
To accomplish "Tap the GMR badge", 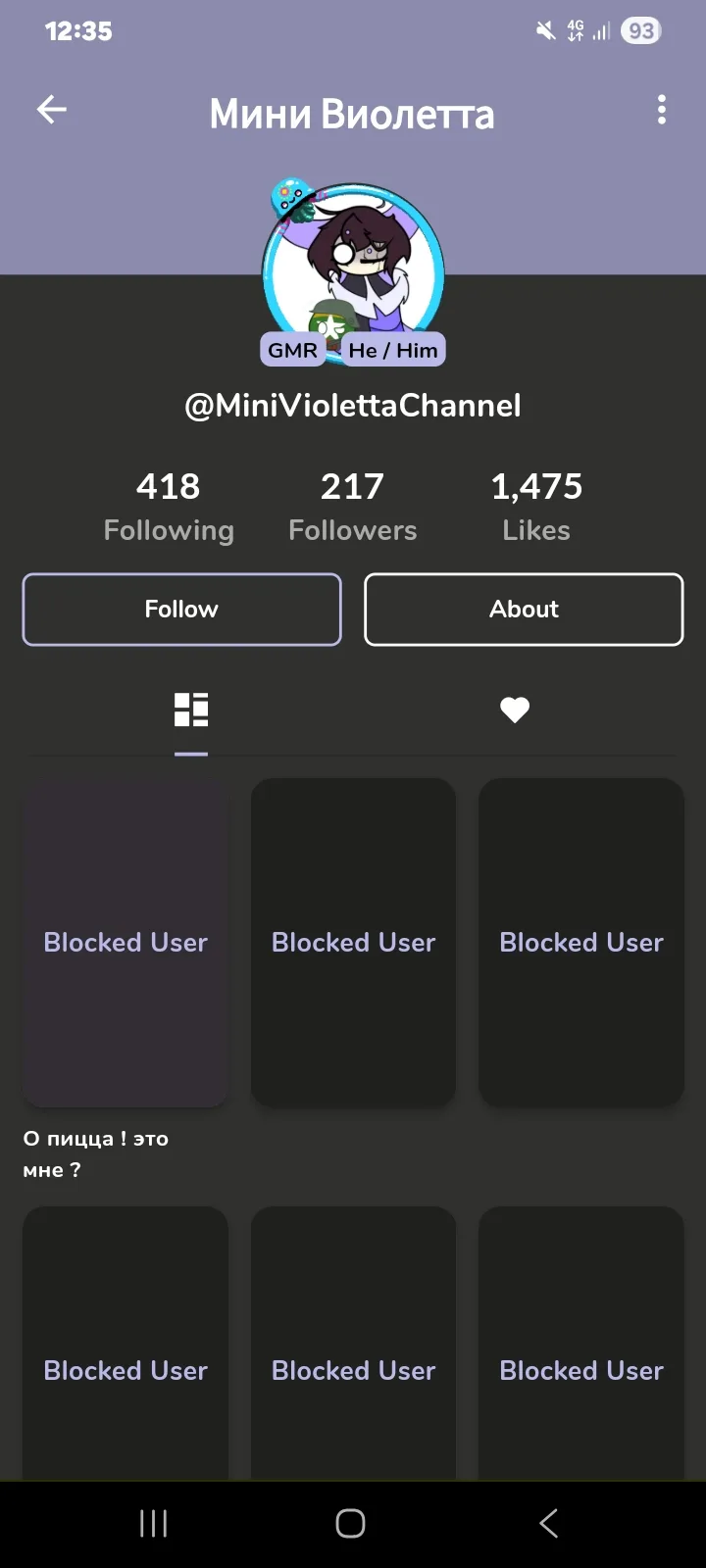I will 292,350.
